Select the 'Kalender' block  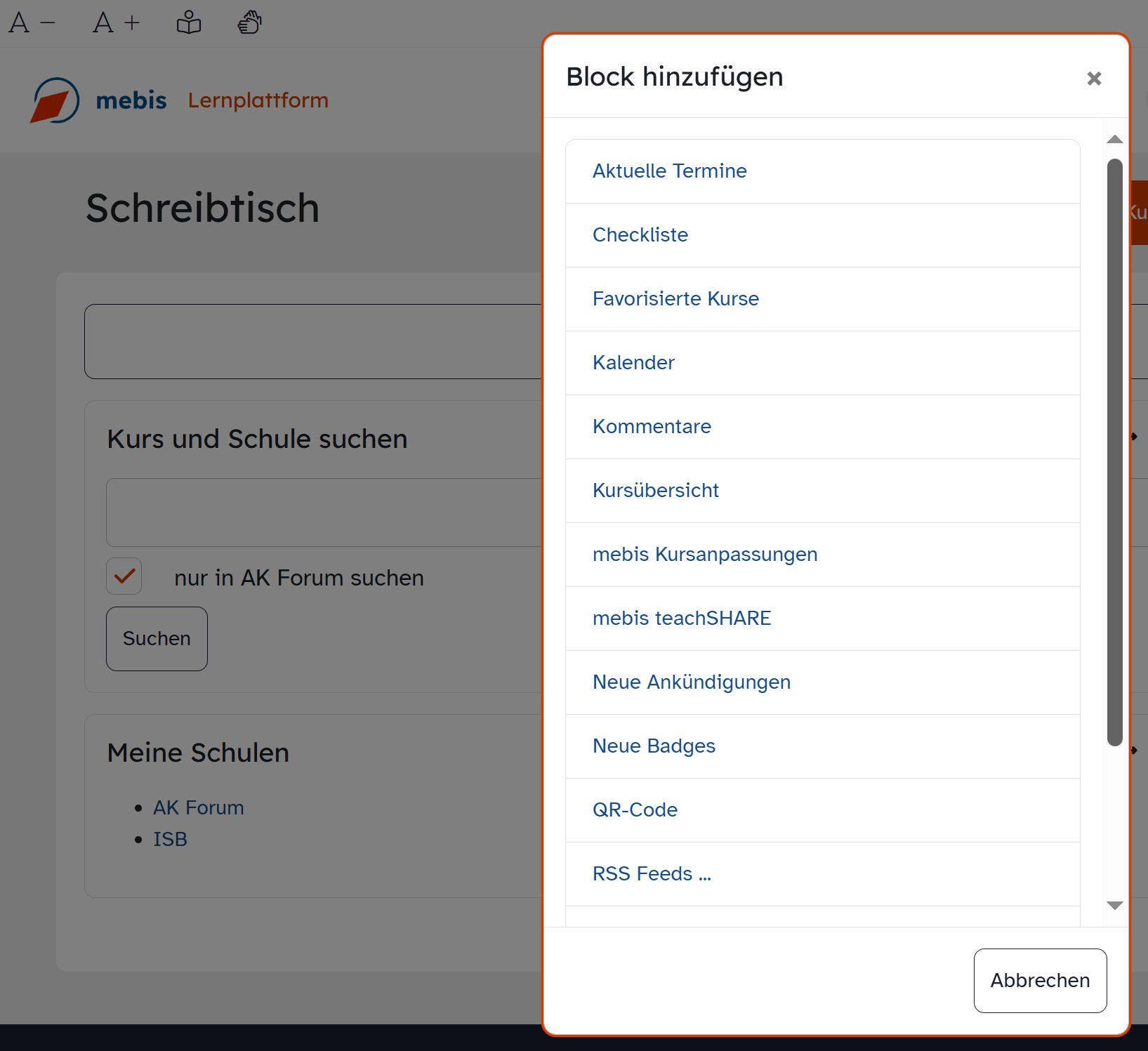pos(633,363)
